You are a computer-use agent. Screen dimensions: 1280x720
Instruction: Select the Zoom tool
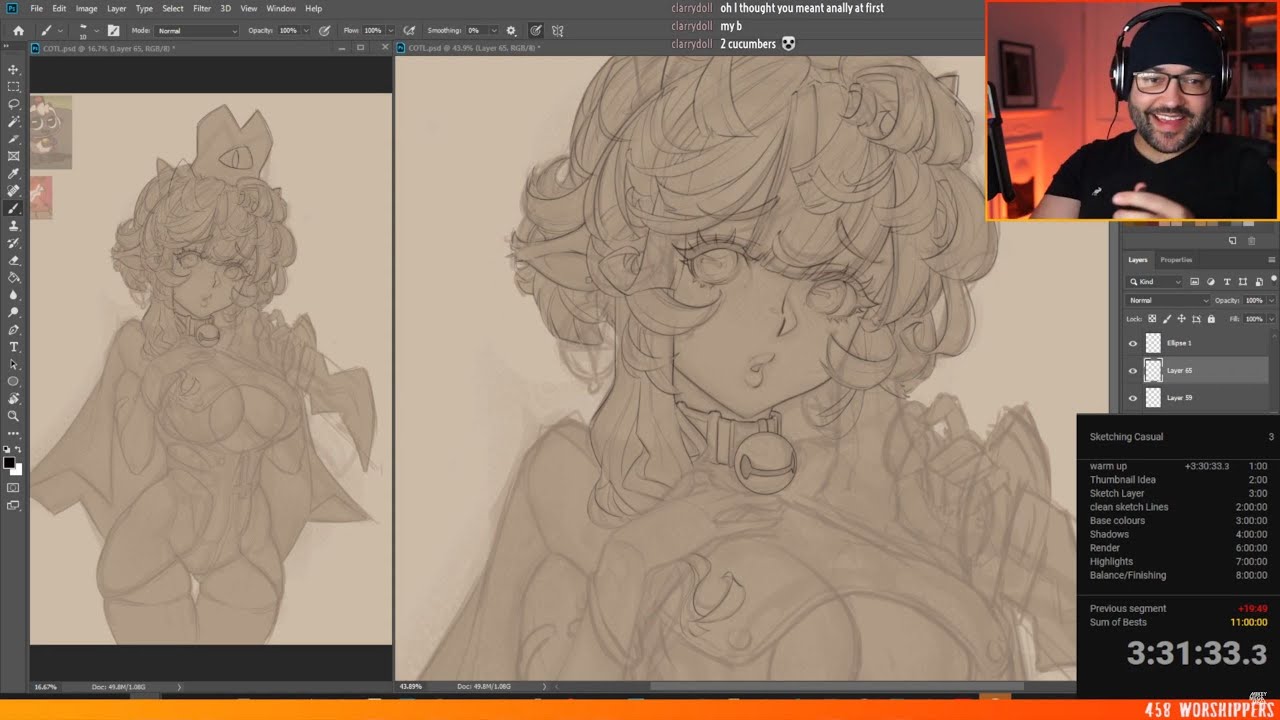(x=14, y=416)
